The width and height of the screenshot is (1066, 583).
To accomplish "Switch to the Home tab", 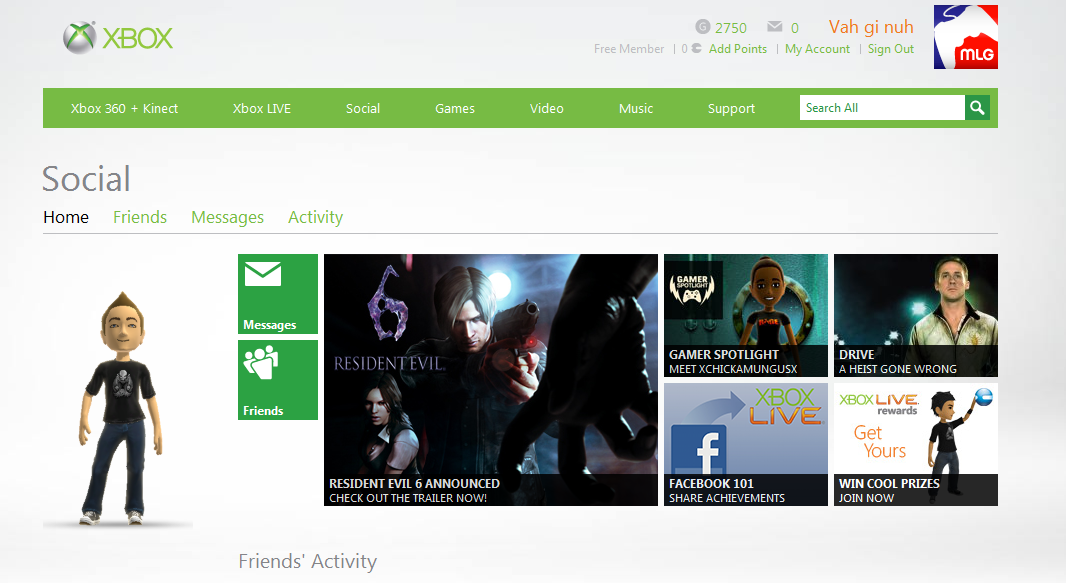I will (x=66, y=217).
